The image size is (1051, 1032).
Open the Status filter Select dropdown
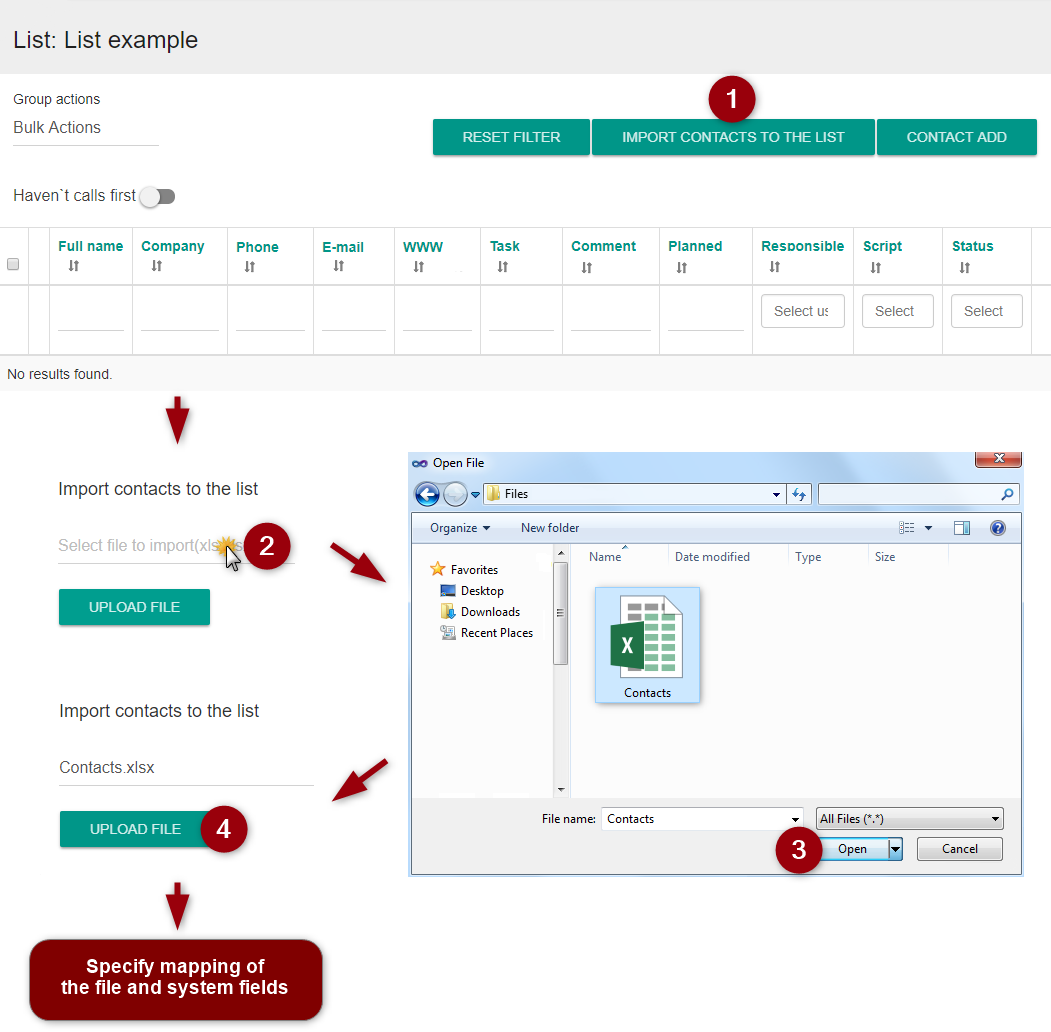(x=986, y=311)
